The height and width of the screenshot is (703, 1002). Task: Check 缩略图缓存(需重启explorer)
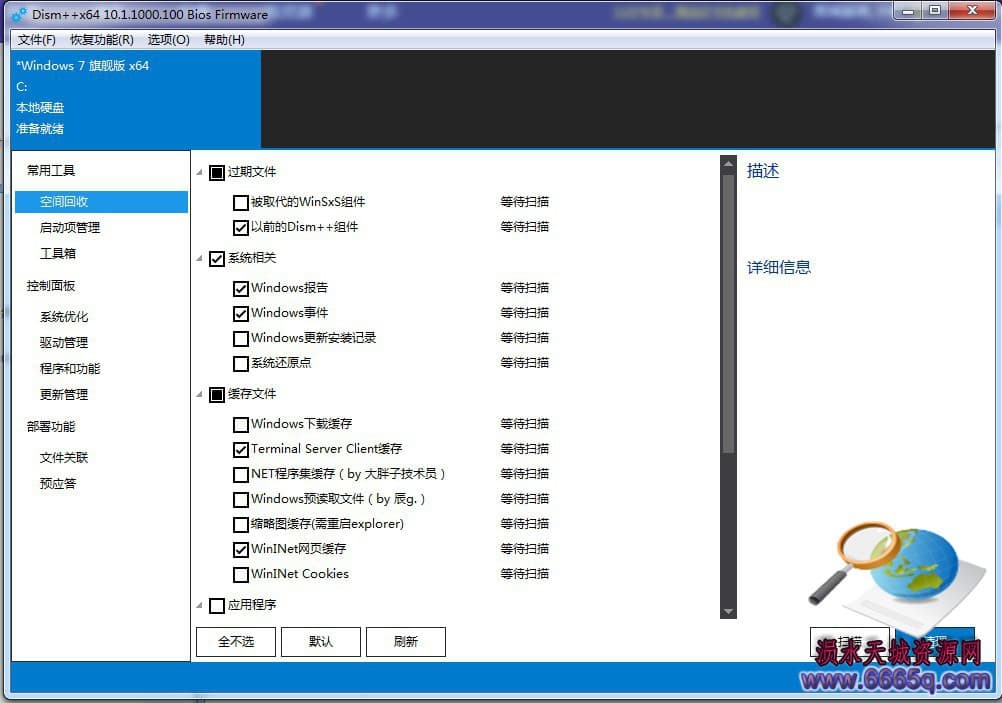pos(241,525)
